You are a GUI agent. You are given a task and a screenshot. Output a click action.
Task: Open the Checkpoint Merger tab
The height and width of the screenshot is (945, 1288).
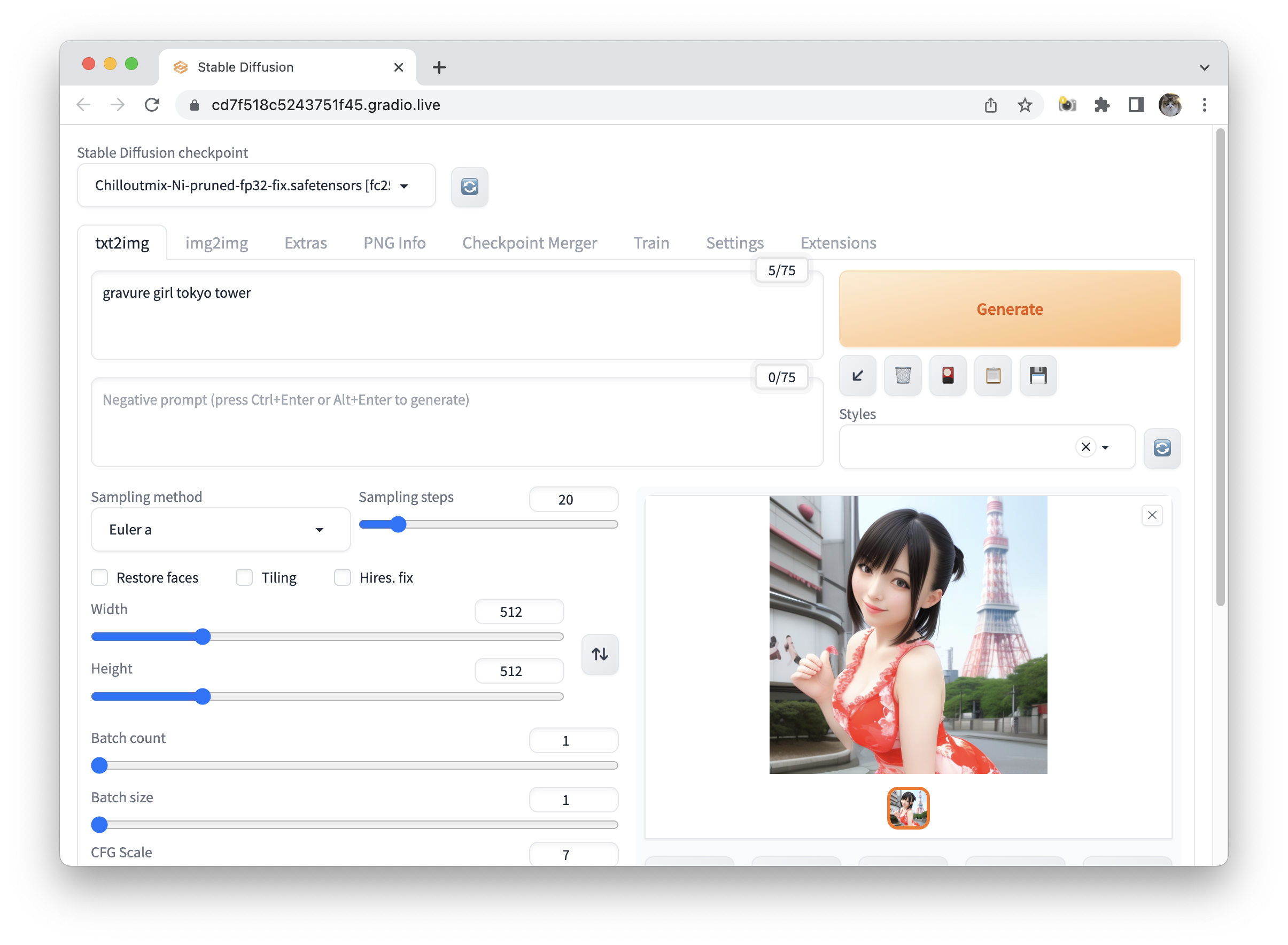click(x=529, y=243)
